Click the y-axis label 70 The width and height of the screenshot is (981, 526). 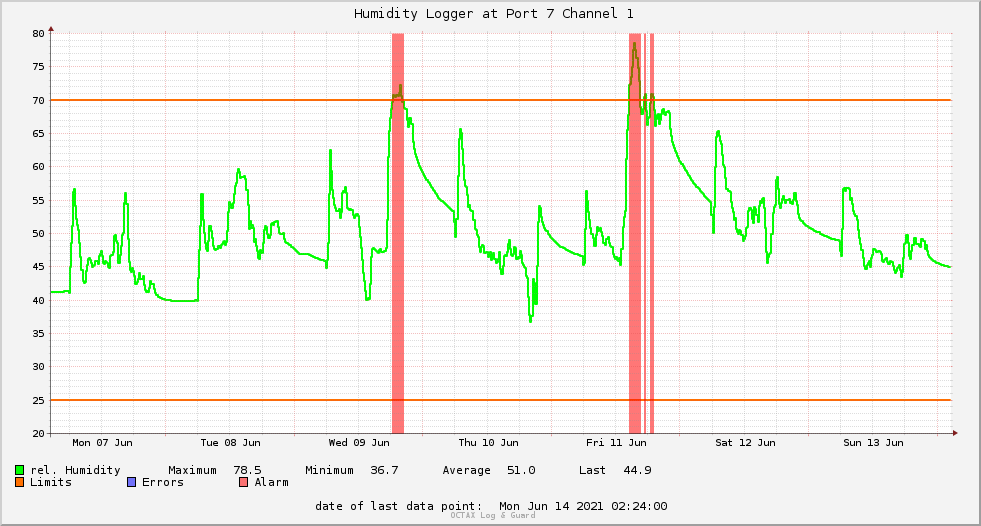point(39,100)
